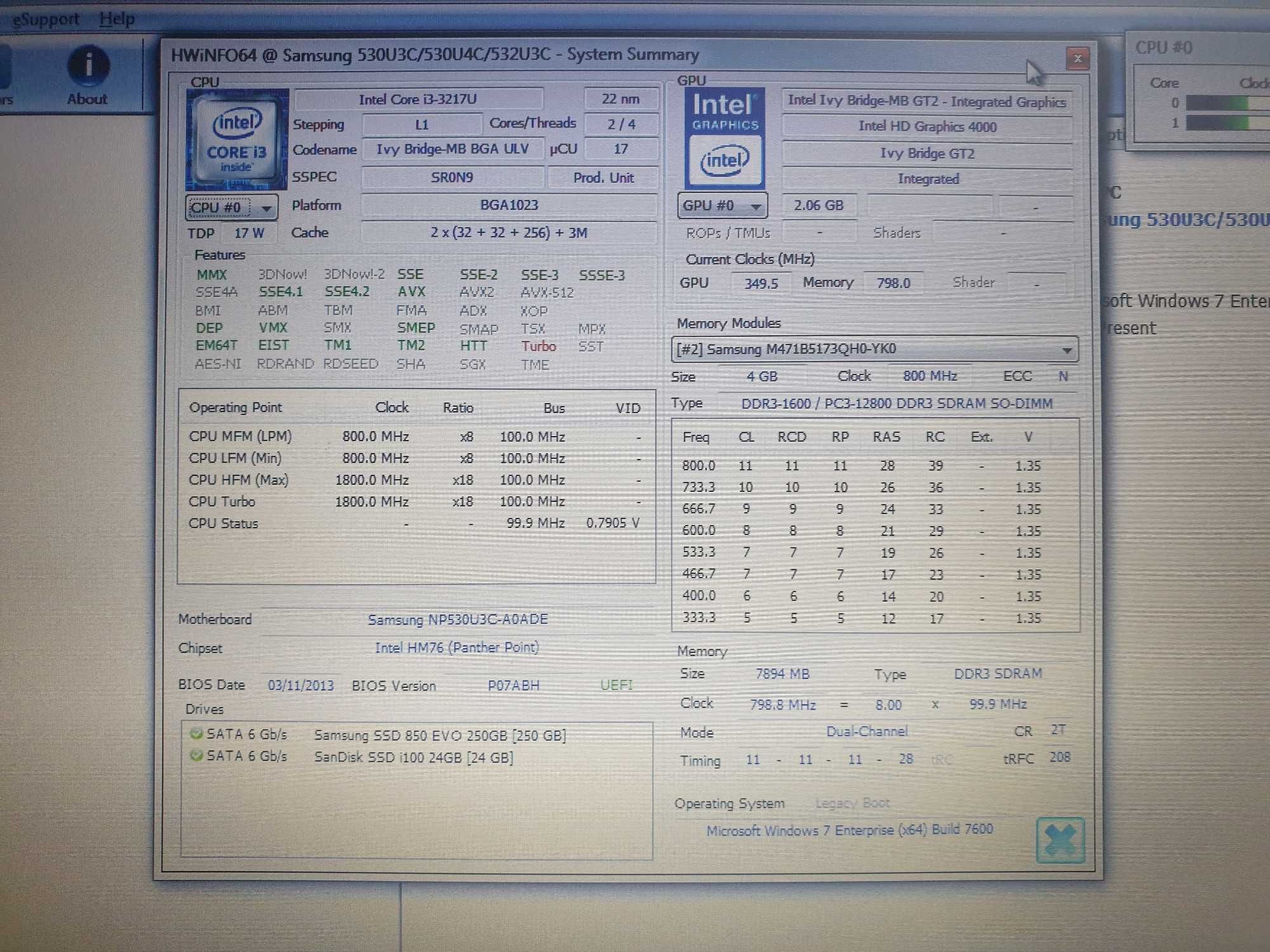Click the SR0N9 SSPEC value
Viewport: 1270px width, 952px height.
point(453,178)
